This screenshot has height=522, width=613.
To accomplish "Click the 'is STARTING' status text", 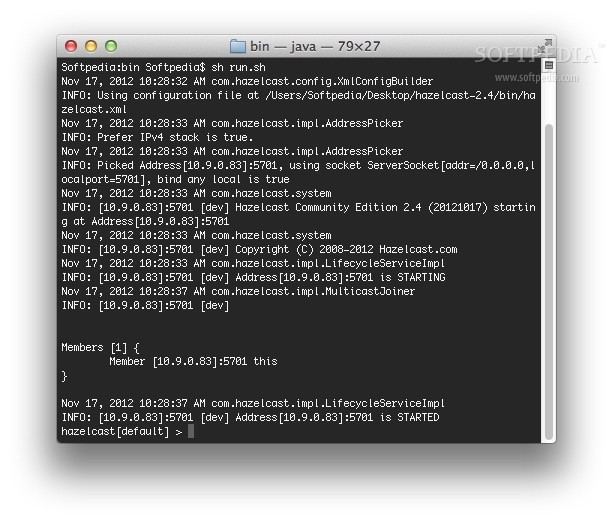I will tap(413, 277).
